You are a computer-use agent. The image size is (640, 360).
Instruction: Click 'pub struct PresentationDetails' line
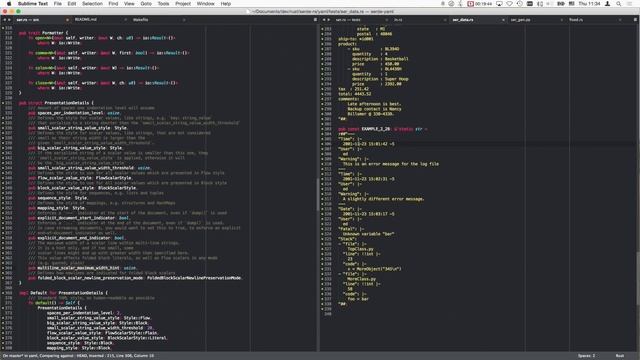pyautogui.click(x=56, y=103)
